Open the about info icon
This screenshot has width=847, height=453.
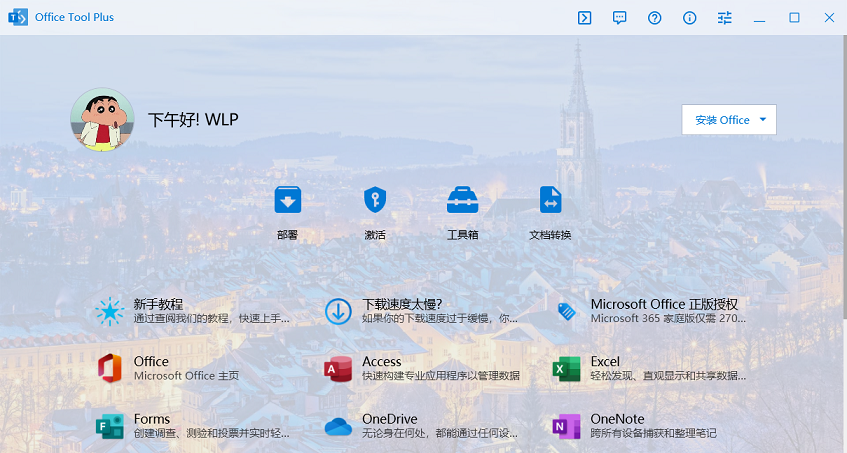click(x=689, y=18)
